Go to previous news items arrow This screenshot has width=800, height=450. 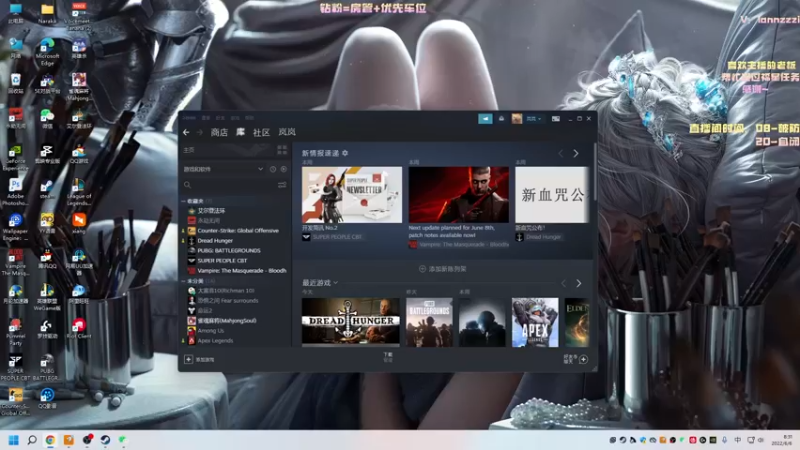click(x=561, y=153)
